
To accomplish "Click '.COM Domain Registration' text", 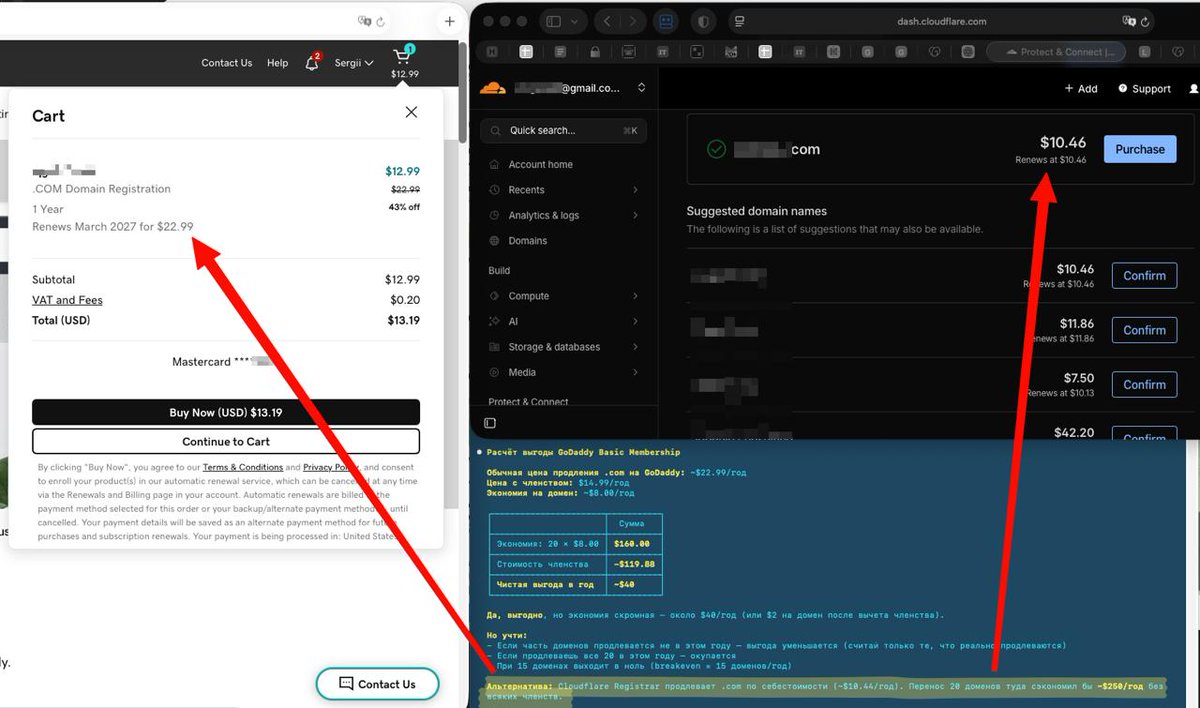I will [101, 189].
